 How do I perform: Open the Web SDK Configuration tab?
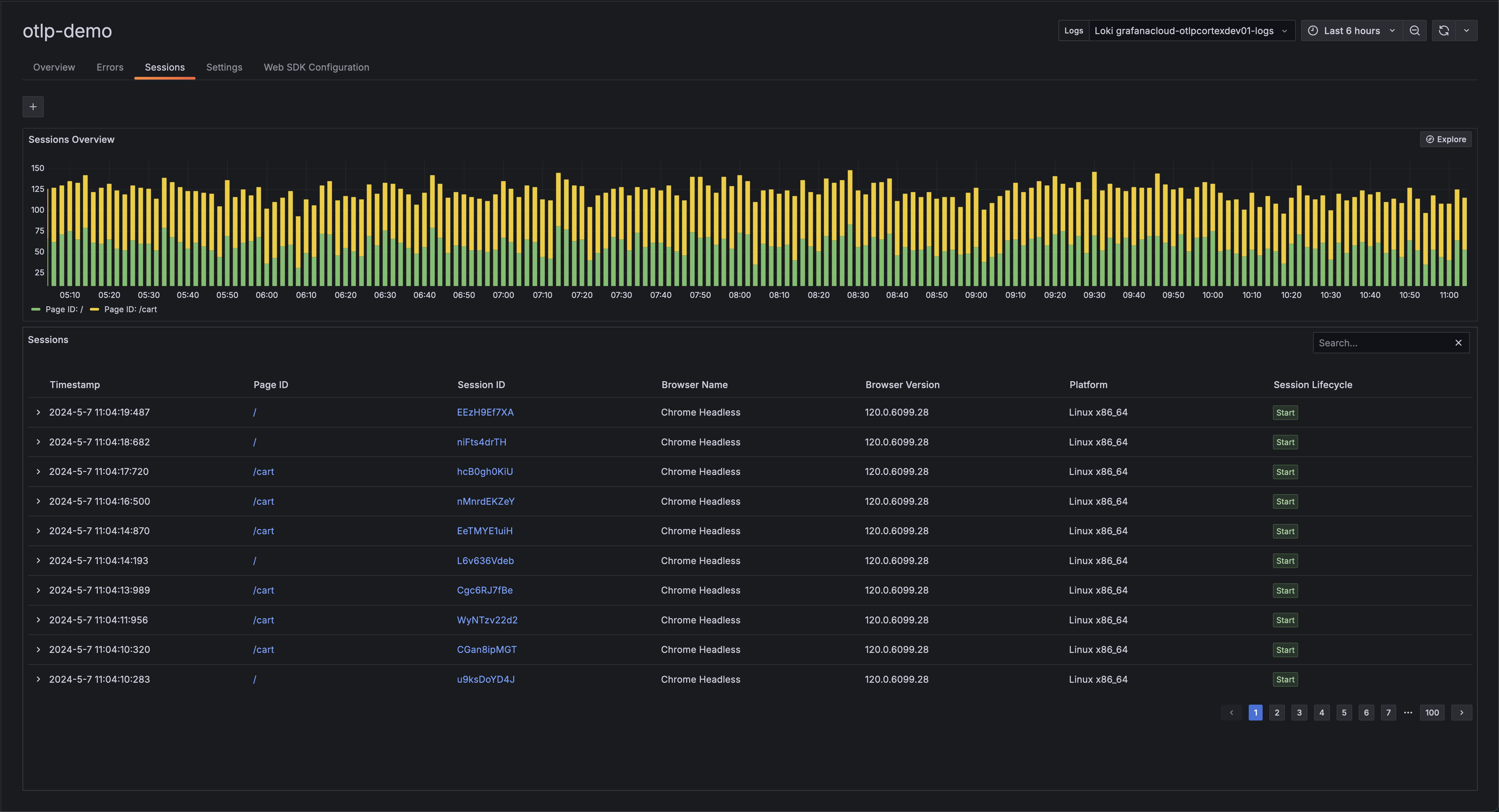pos(316,67)
